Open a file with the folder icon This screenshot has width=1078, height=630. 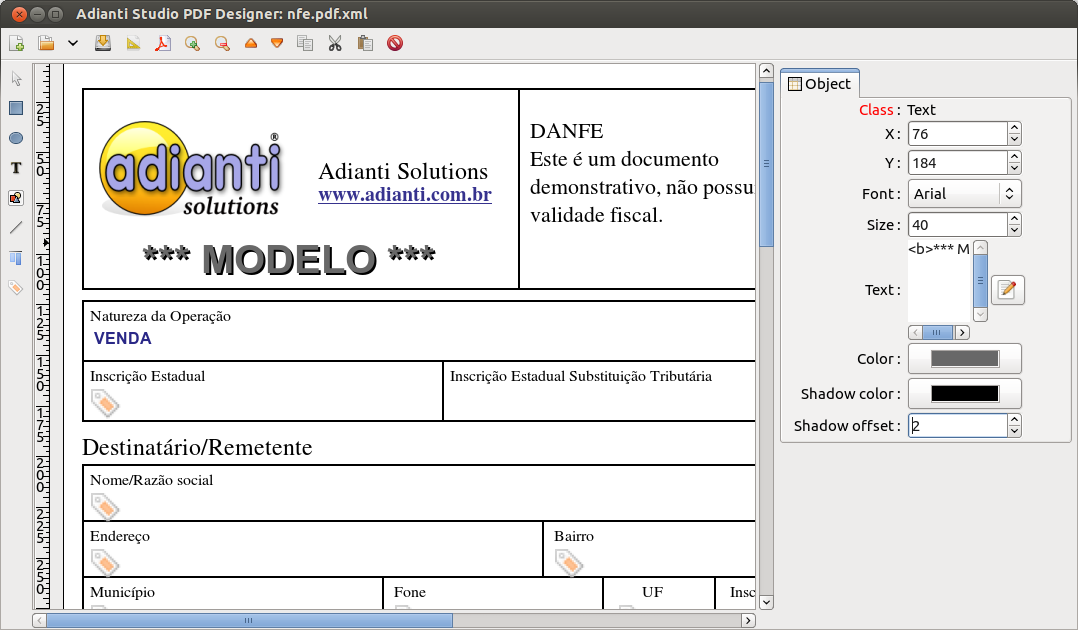46,43
